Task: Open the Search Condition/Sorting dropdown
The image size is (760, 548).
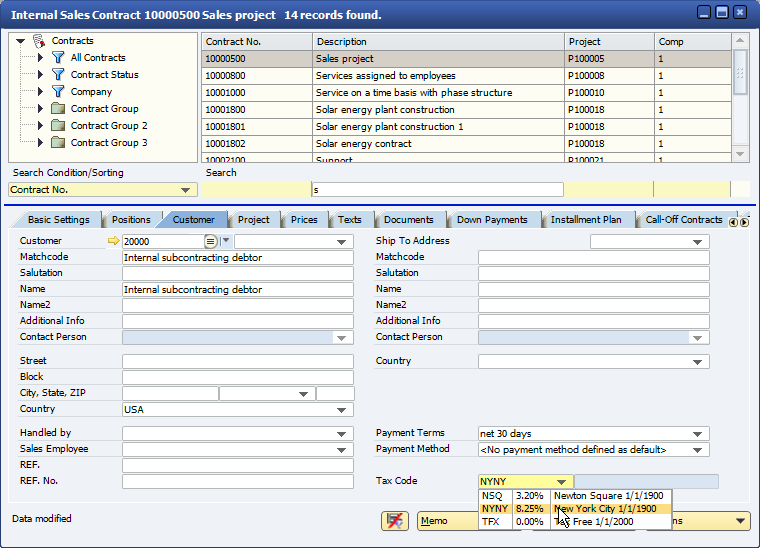Action: [x=185, y=190]
